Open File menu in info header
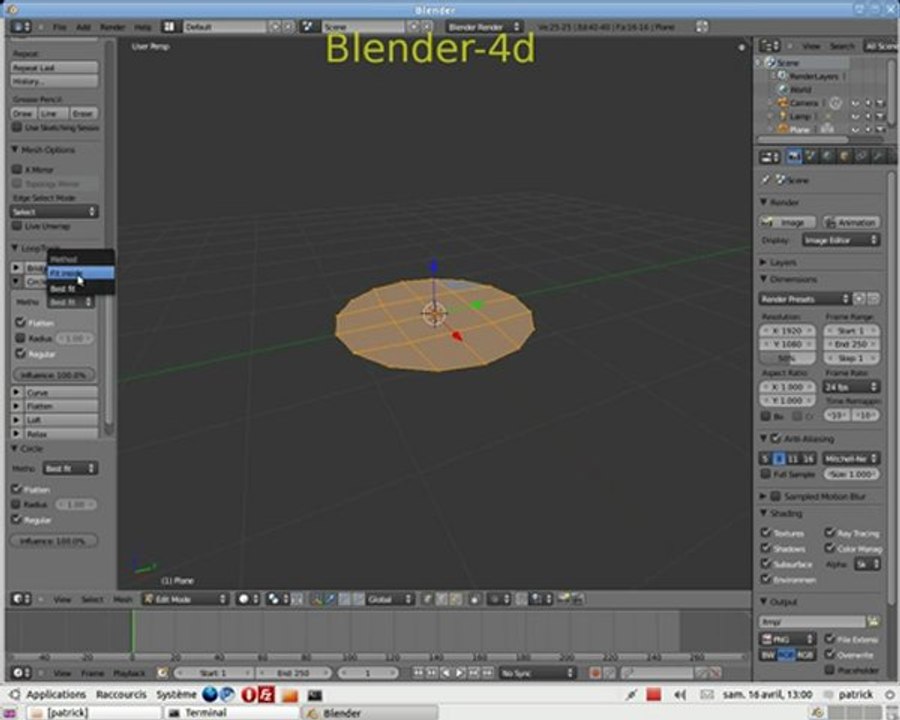Image resolution: width=900 pixels, height=720 pixels. [60, 27]
